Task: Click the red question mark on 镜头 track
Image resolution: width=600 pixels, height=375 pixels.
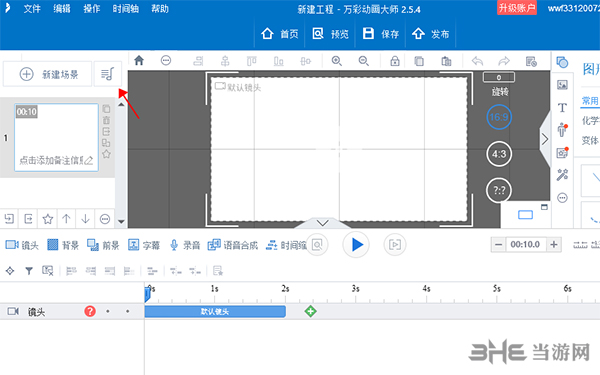Action: tap(90, 311)
